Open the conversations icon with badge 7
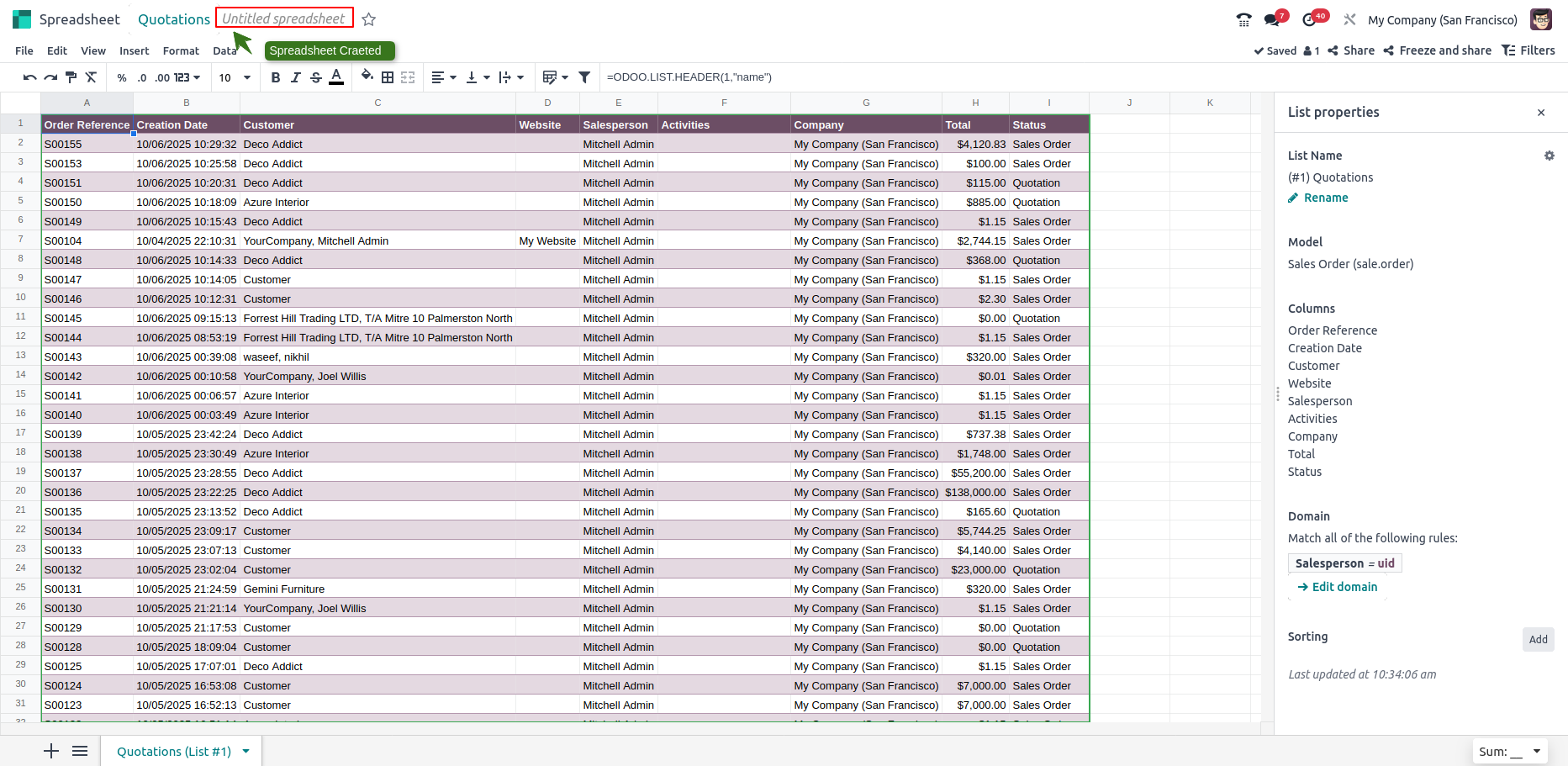Image resolution: width=1568 pixels, height=766 pixels. (x=1272, y=19)
